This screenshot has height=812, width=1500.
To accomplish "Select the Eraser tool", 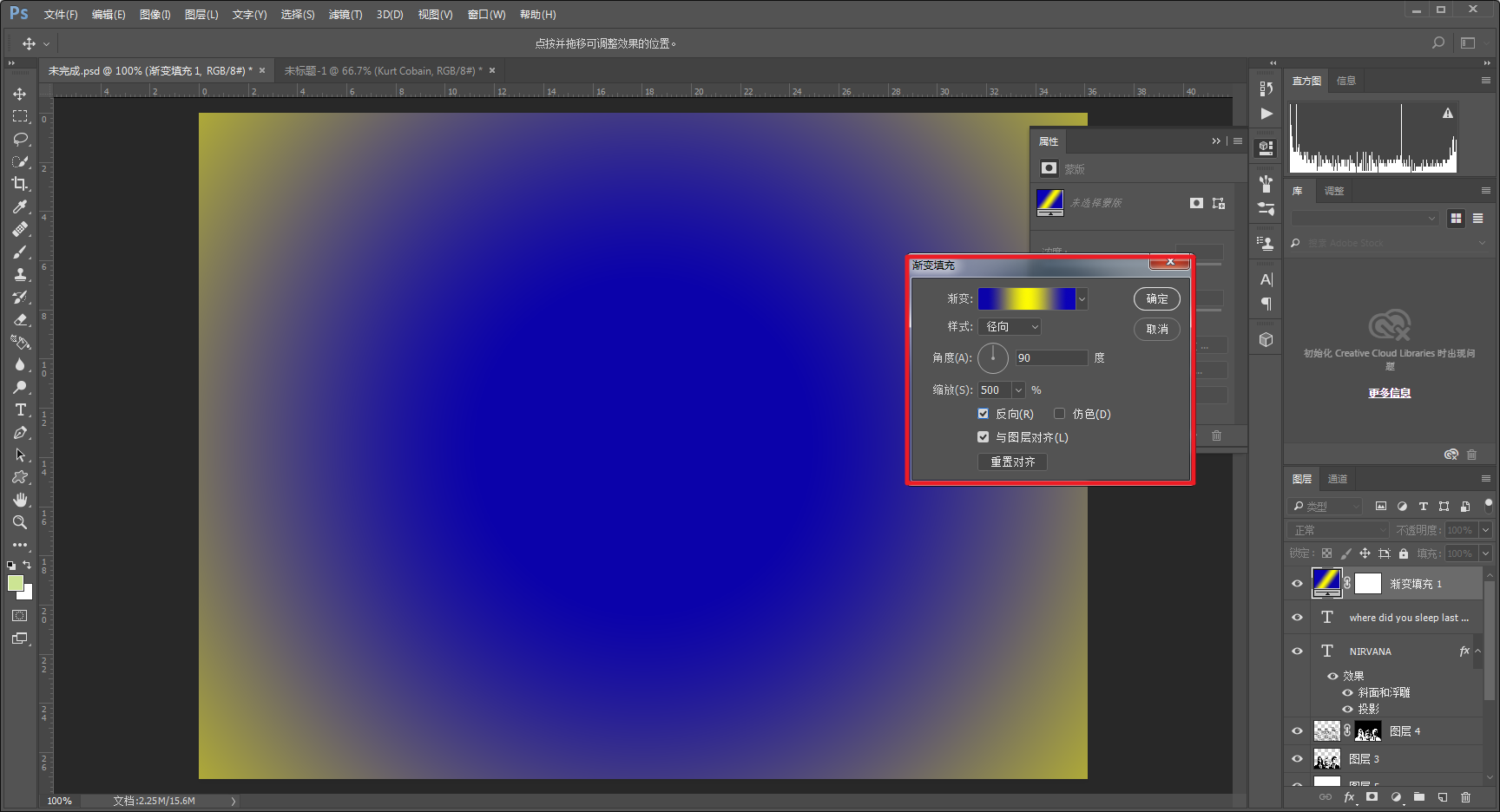I will tap(20, 319).
